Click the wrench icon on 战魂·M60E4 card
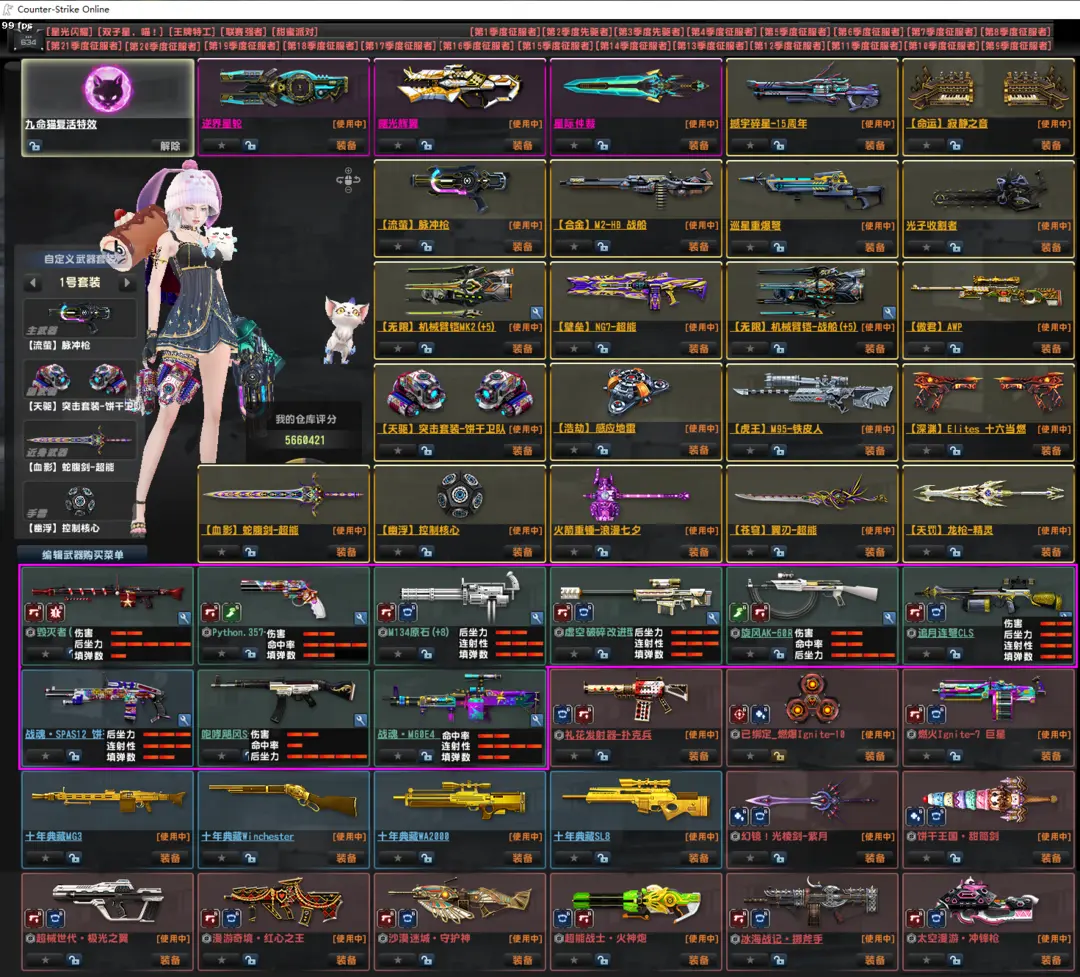 pyautogui.click(x=536, y=720)
